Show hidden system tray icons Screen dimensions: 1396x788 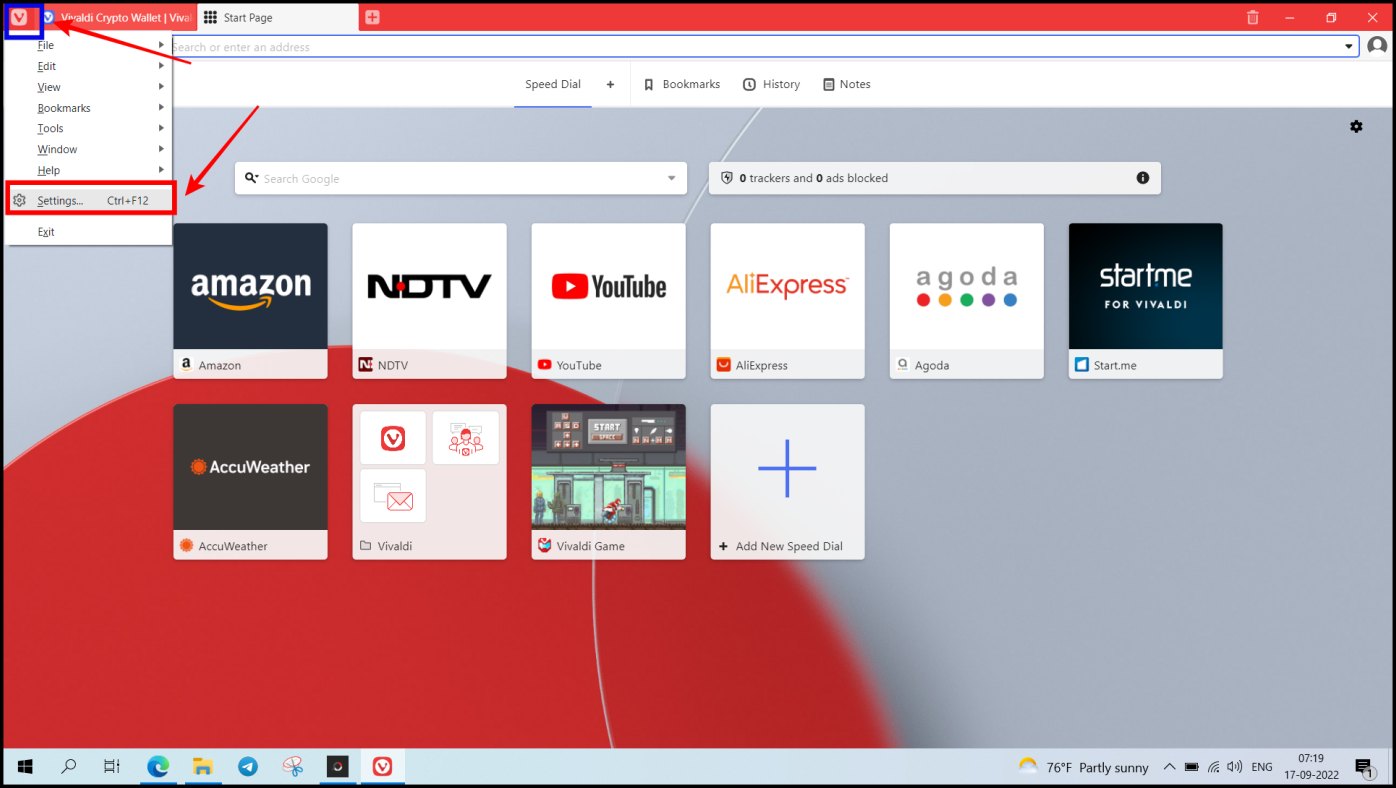pos(1168,767)
